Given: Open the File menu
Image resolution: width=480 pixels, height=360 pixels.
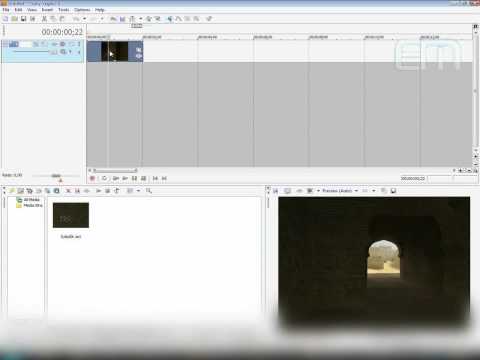Looking at the screenshot, I should 6,10.
